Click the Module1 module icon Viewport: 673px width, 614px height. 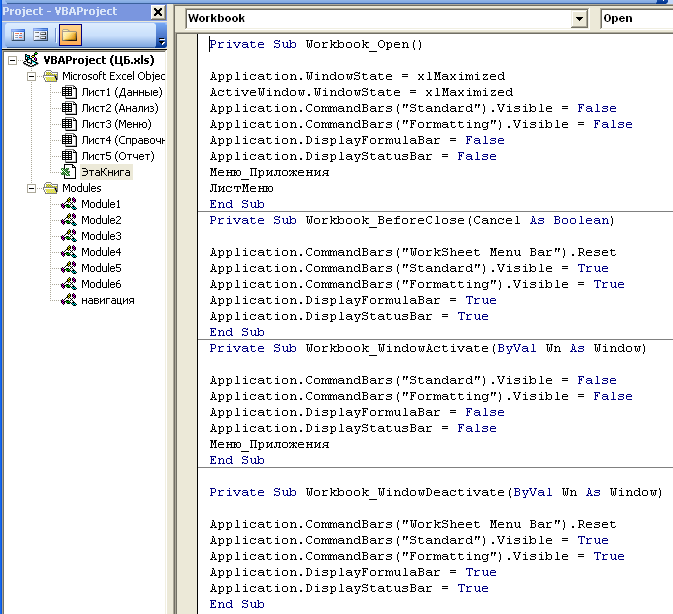click(69, 204)
